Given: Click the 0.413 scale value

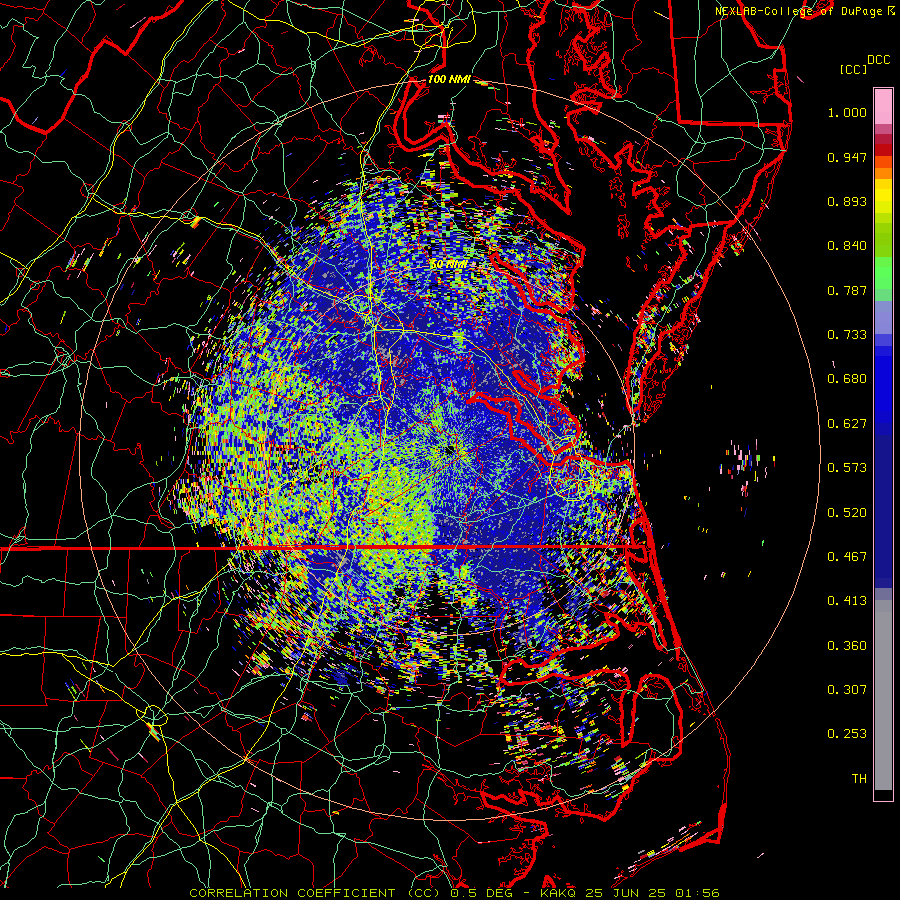Looking at the screenshot, I should pos(847,601).
